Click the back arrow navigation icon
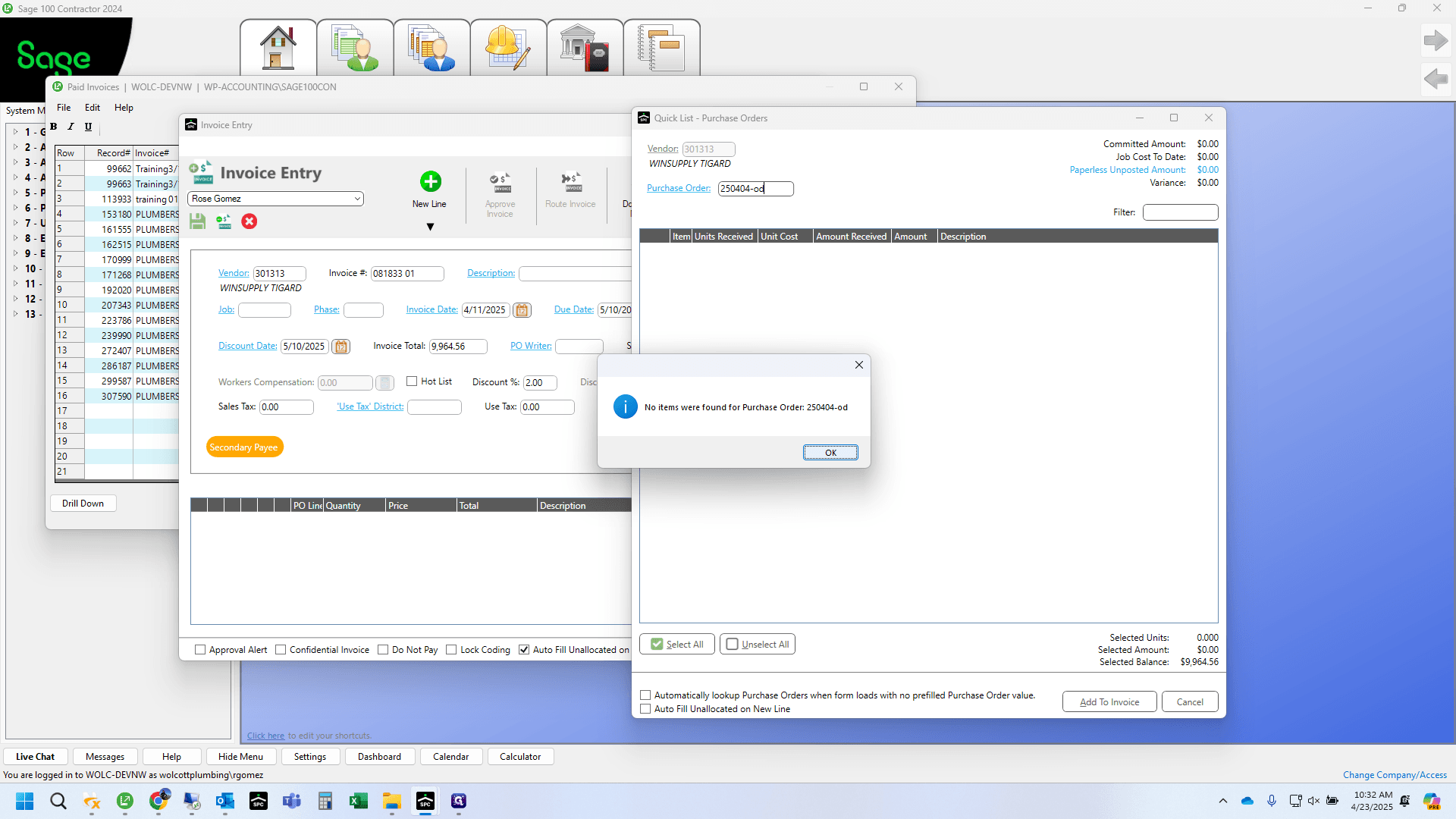The image size is (1456, 819). click(1436, 78)
